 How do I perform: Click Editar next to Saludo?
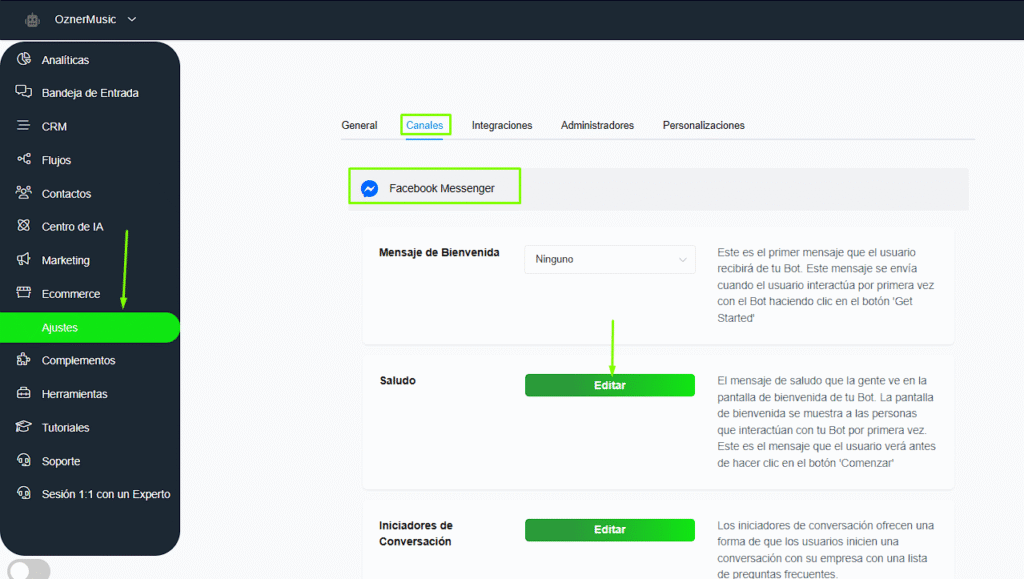[x=610, y=384]
